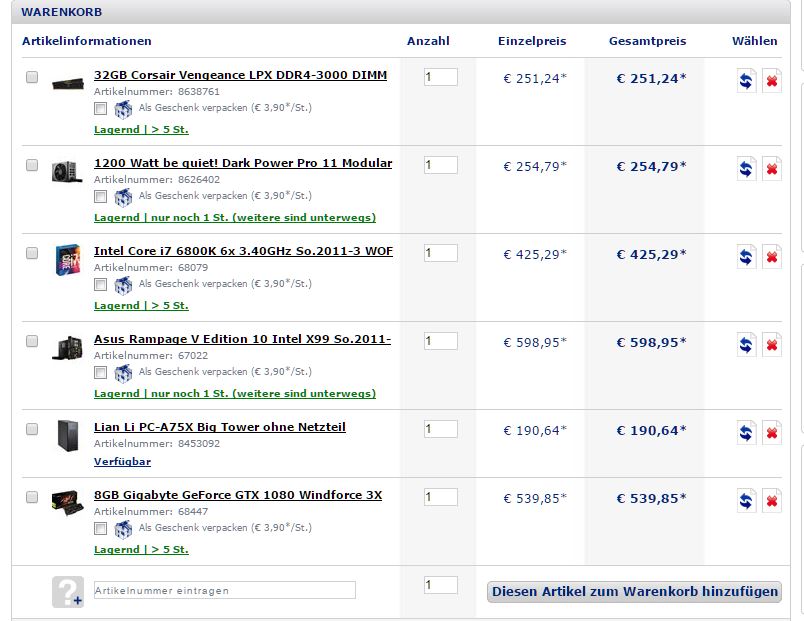Image resolution: width=804 pixels, height=621 pixels.
Task: Update the Lian Li PC-A75X row
Action: click(746, 433)
